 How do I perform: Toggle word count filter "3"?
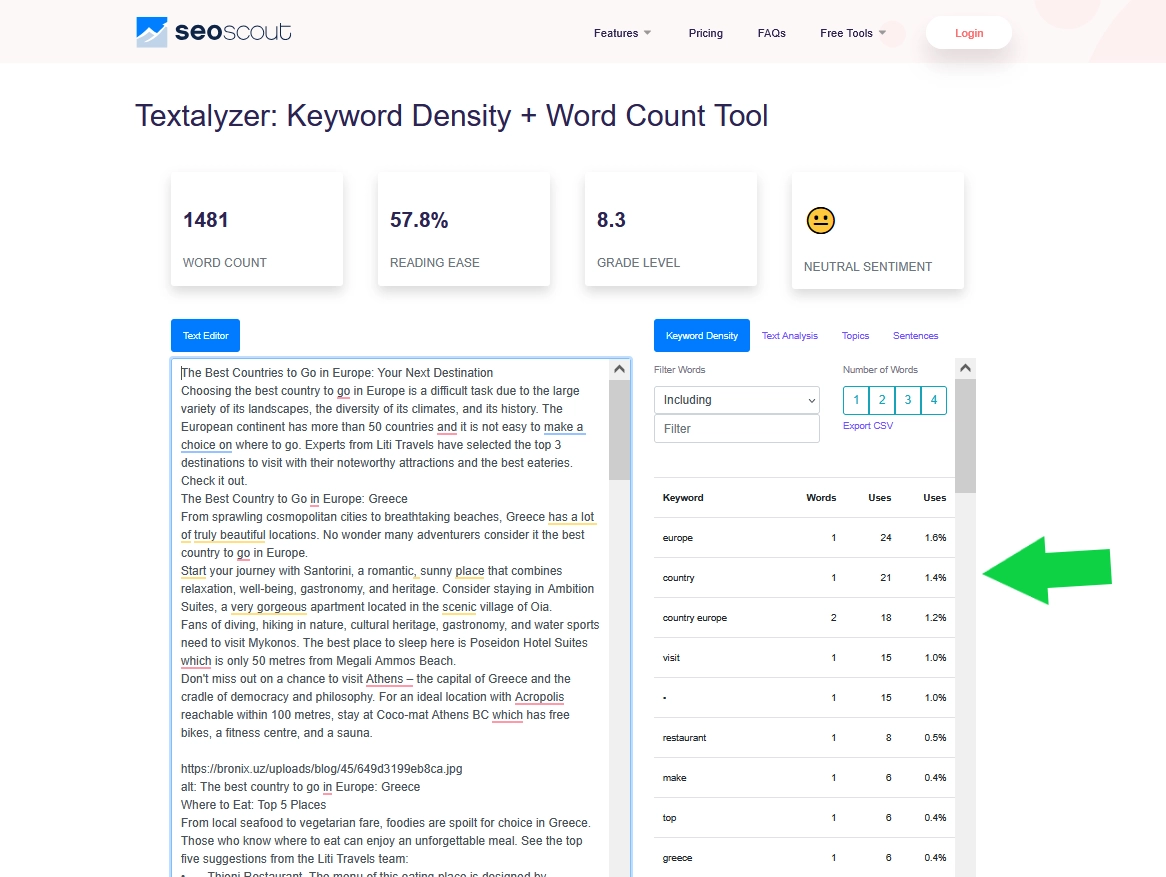pos(907,400)
